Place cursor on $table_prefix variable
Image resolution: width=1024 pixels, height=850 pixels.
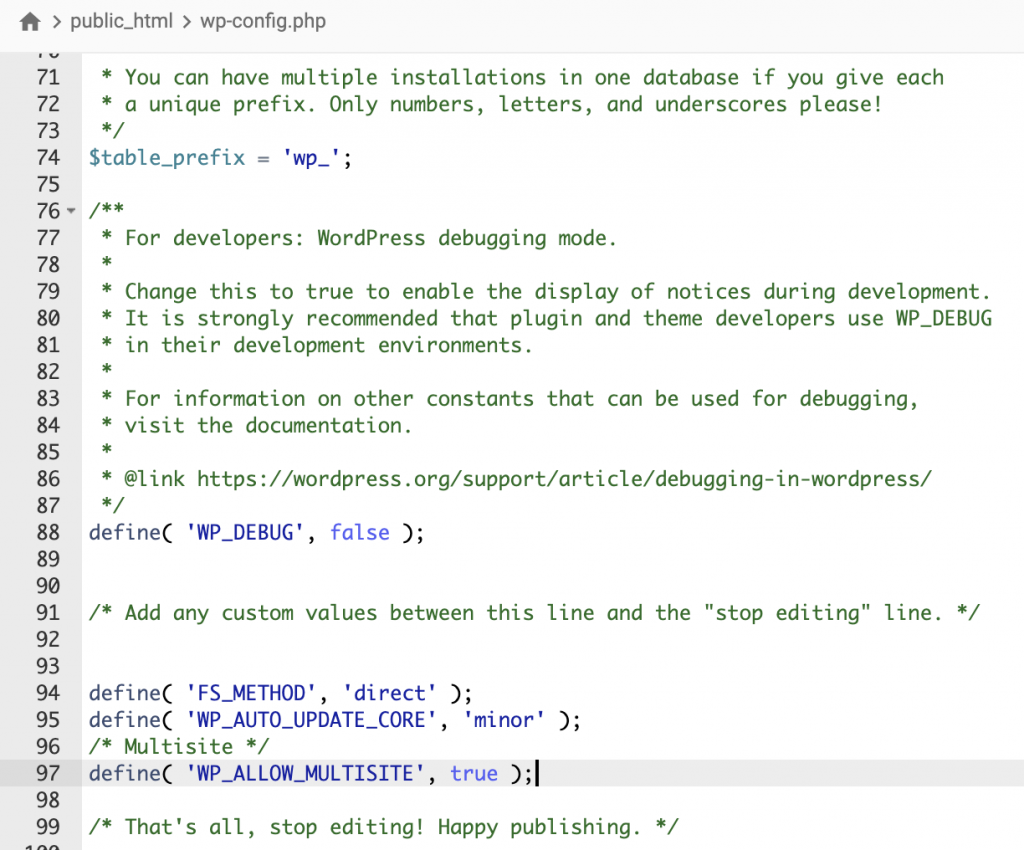point(166,158)
